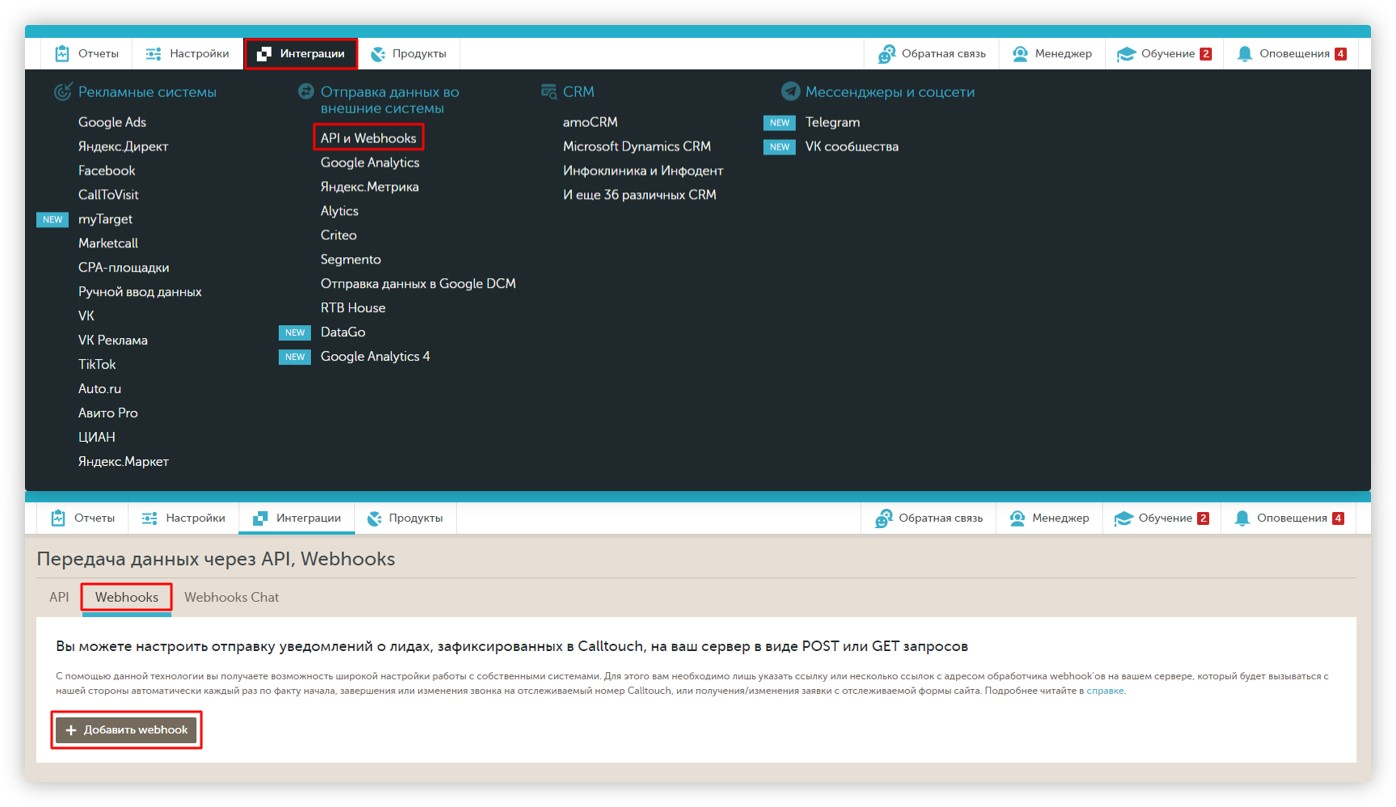
Task: Click the Настройки icon in lower navigation bar
Action: click(x=150, y=518)
